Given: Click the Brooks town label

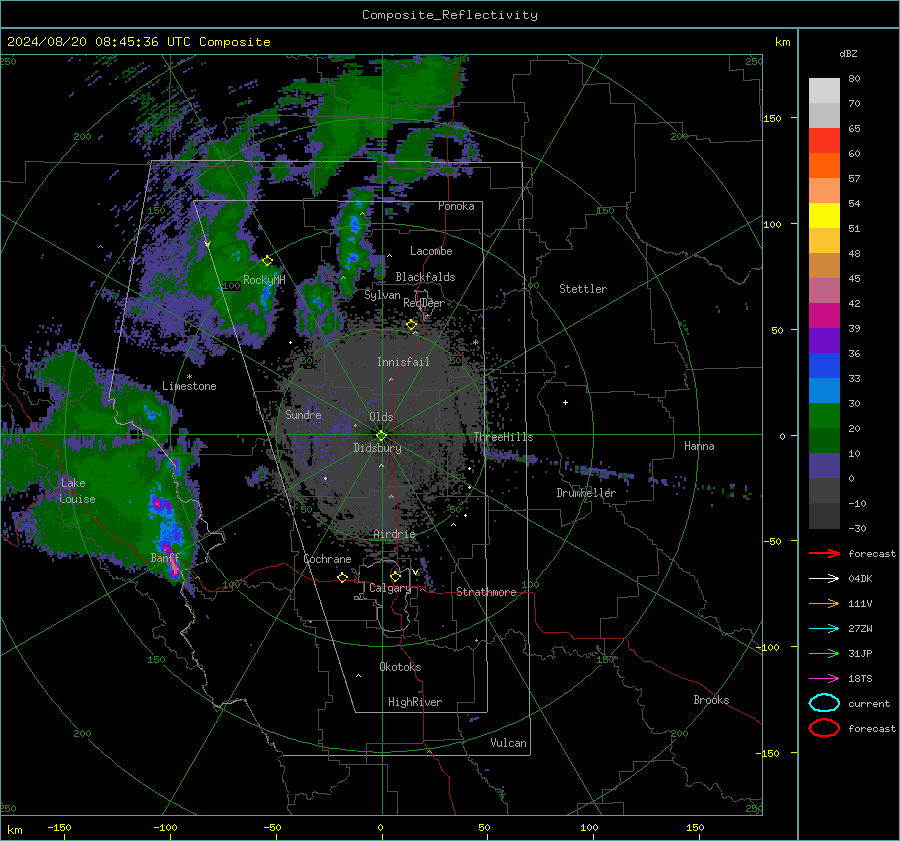Looking at the screenshot, I should [x=711, y=700].
